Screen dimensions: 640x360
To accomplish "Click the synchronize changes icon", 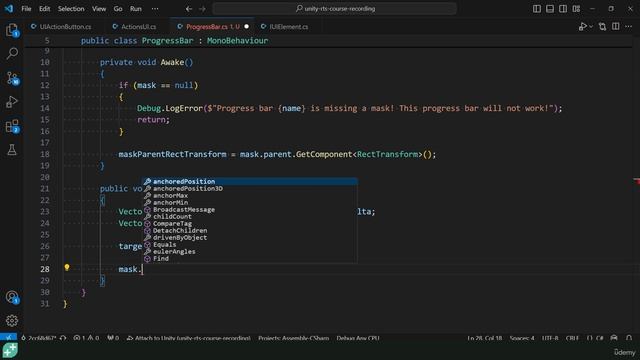I will tap(63, 338).
